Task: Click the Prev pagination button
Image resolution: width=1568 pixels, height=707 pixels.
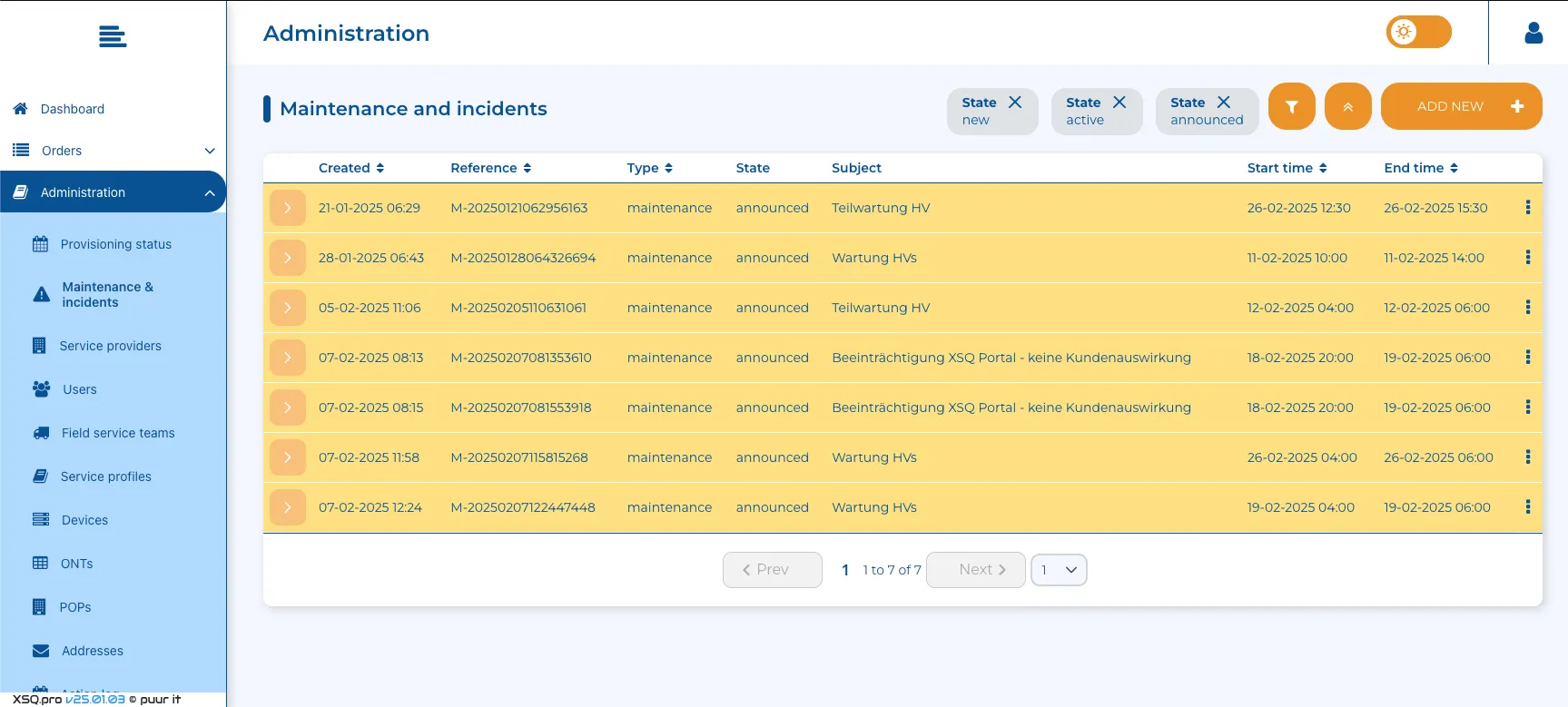Action: pos(773,570)
